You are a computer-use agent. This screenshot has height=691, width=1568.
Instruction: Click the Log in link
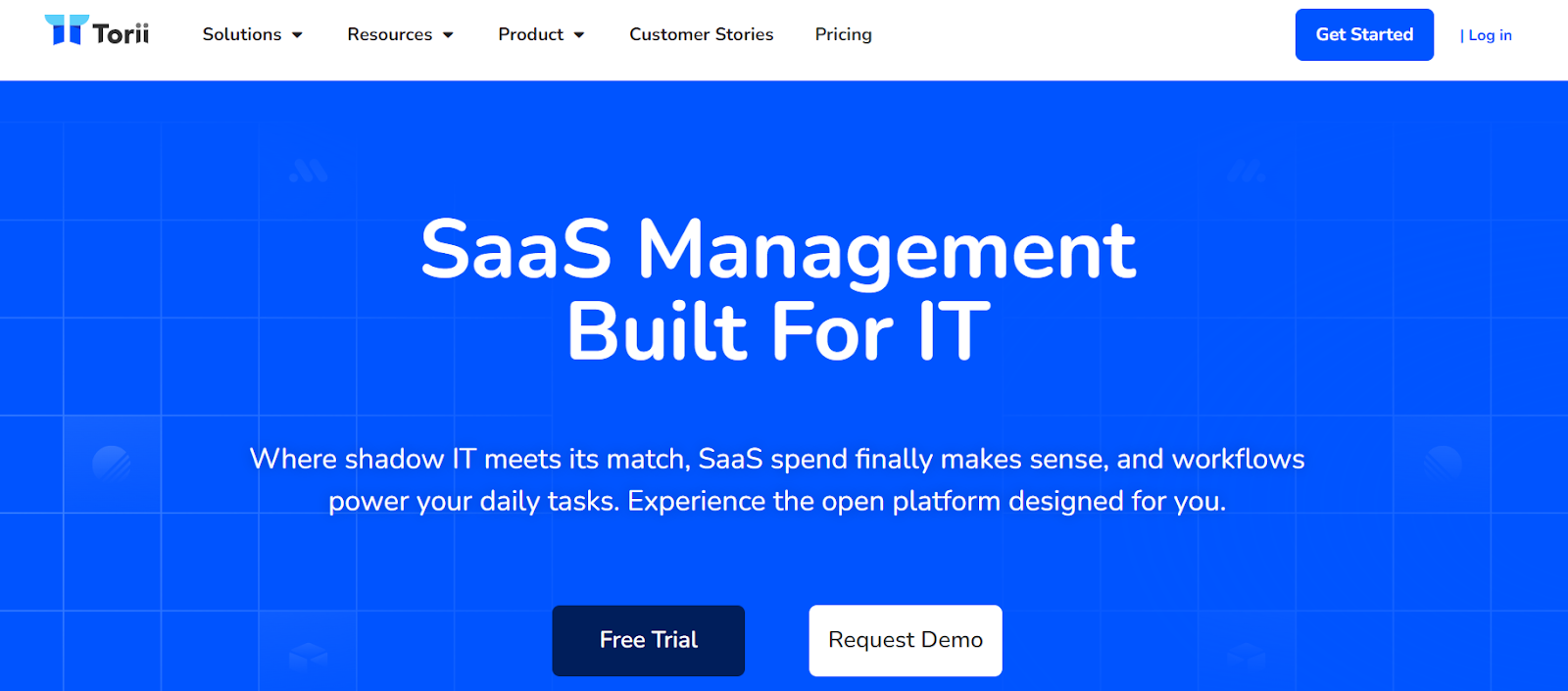coord(1489,35)
